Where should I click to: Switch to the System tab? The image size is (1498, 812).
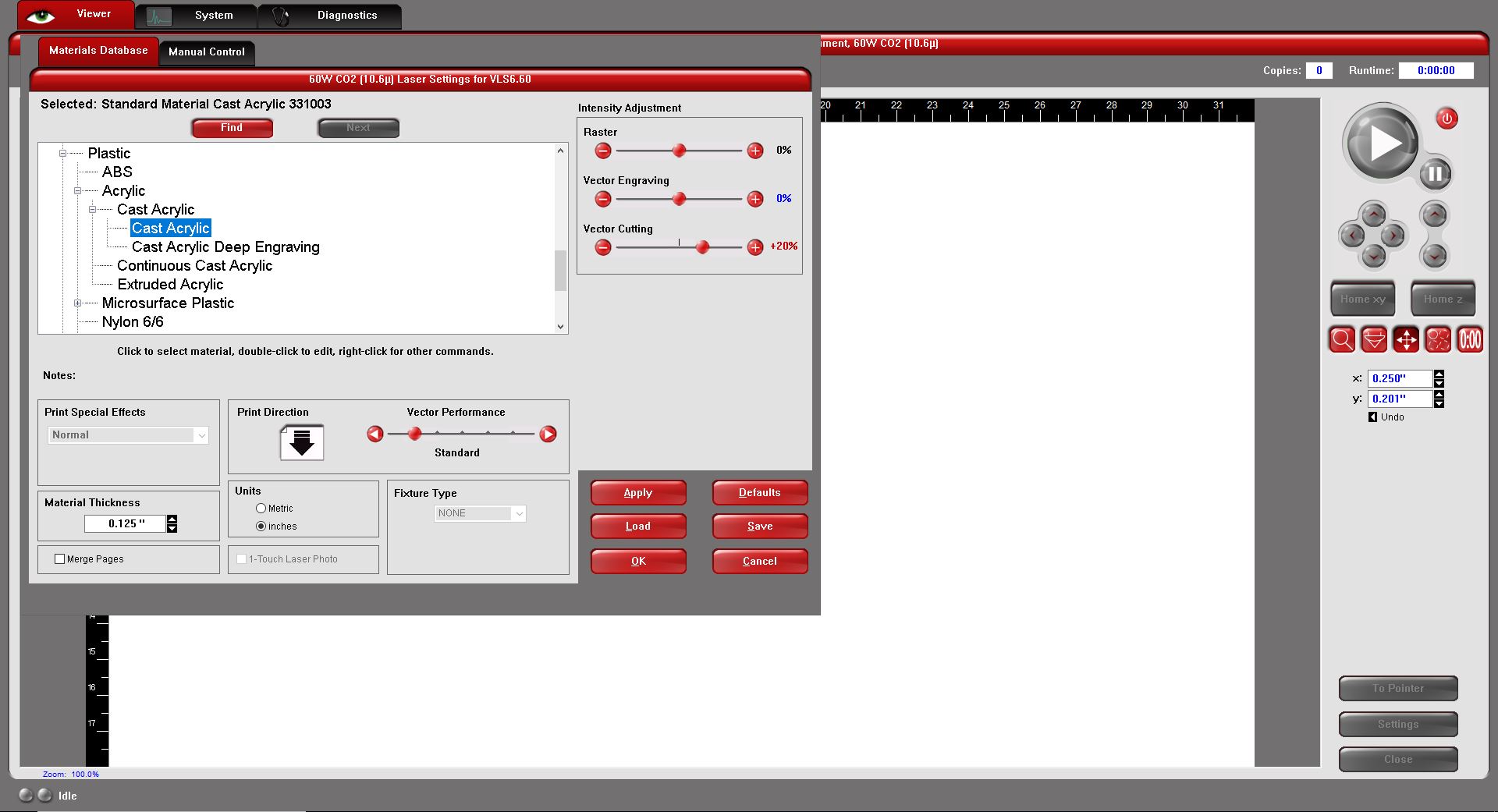[x=196, y=16]
